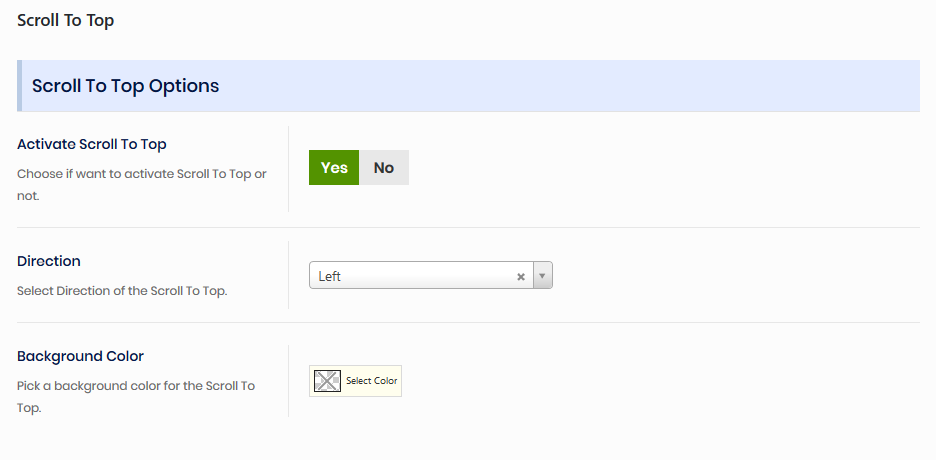Clear the Left selection with x
The width and height of the screenshot is (936, 460).
tap(521, 277)
